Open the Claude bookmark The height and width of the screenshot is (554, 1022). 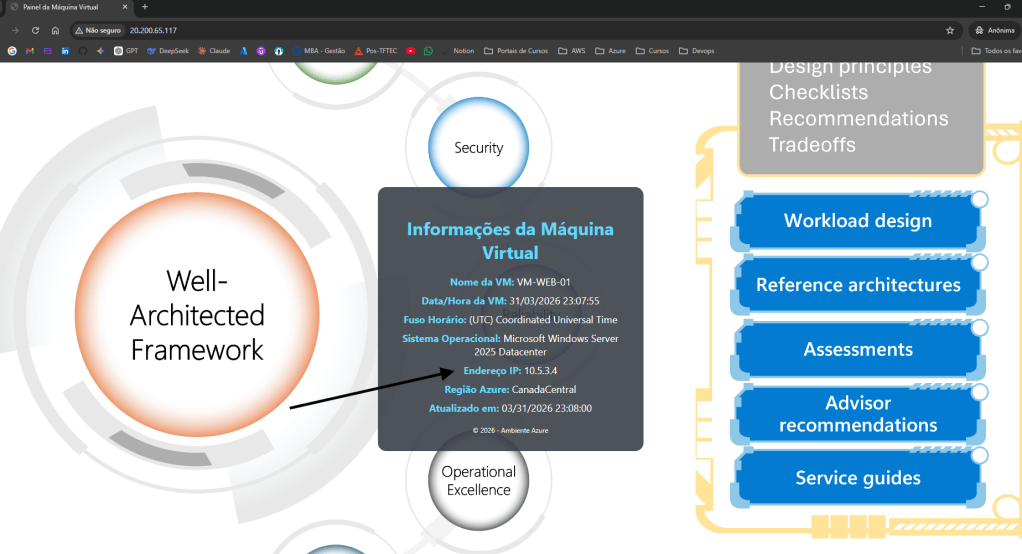click(x=214, y=51)
